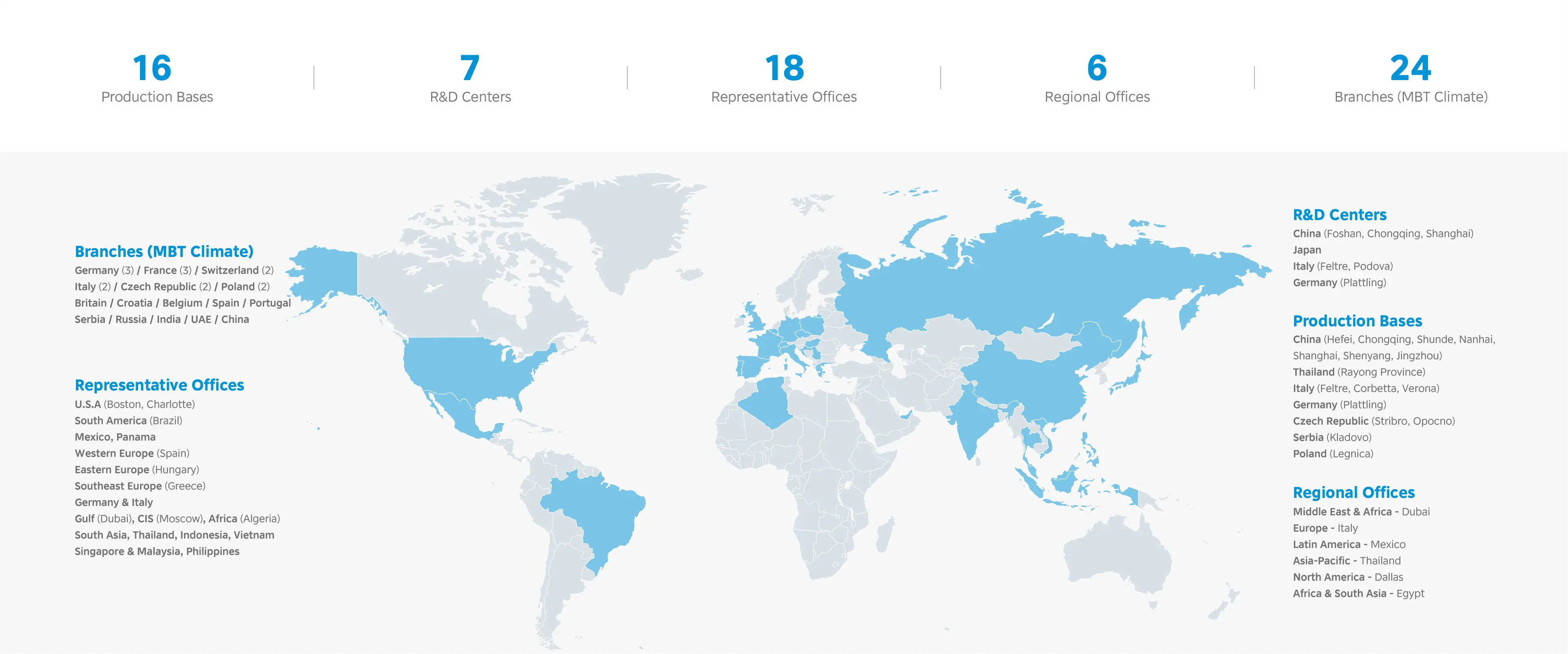
Task: Click 'Britain / Croatia / Belgium' line
Action: click(182, 303)
